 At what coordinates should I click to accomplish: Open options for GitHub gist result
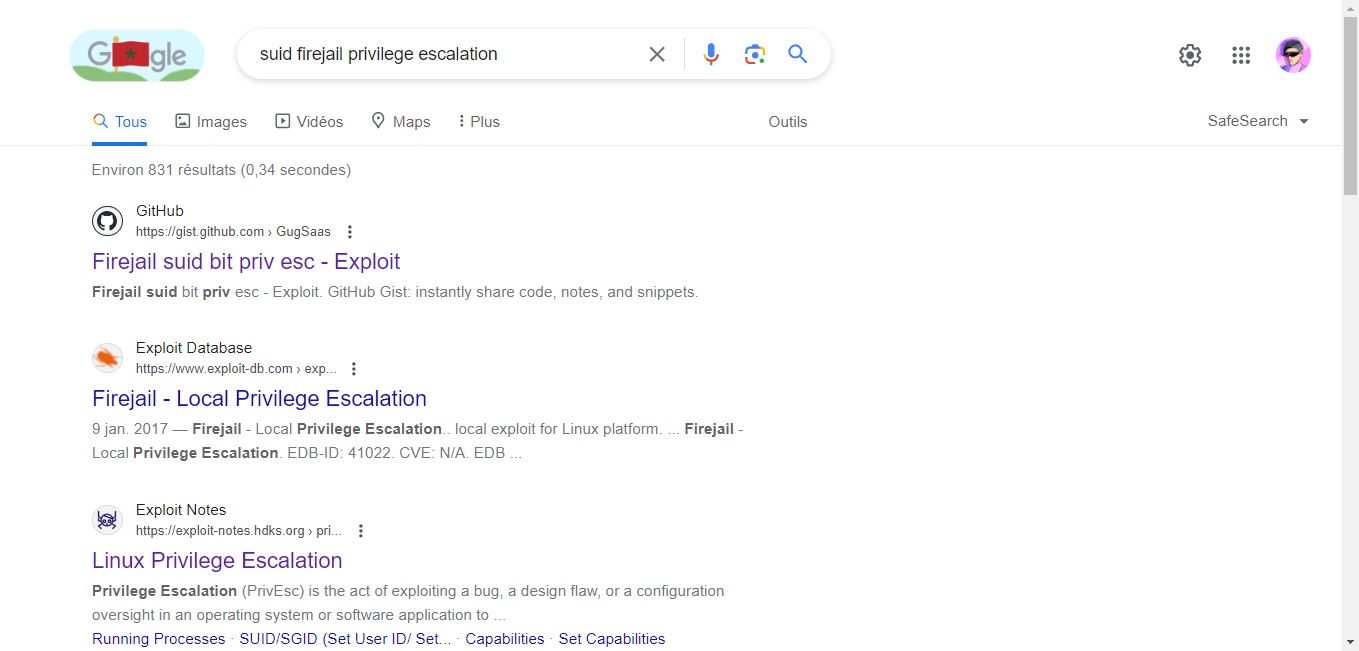pyautogui.click(x=350, y=232)
